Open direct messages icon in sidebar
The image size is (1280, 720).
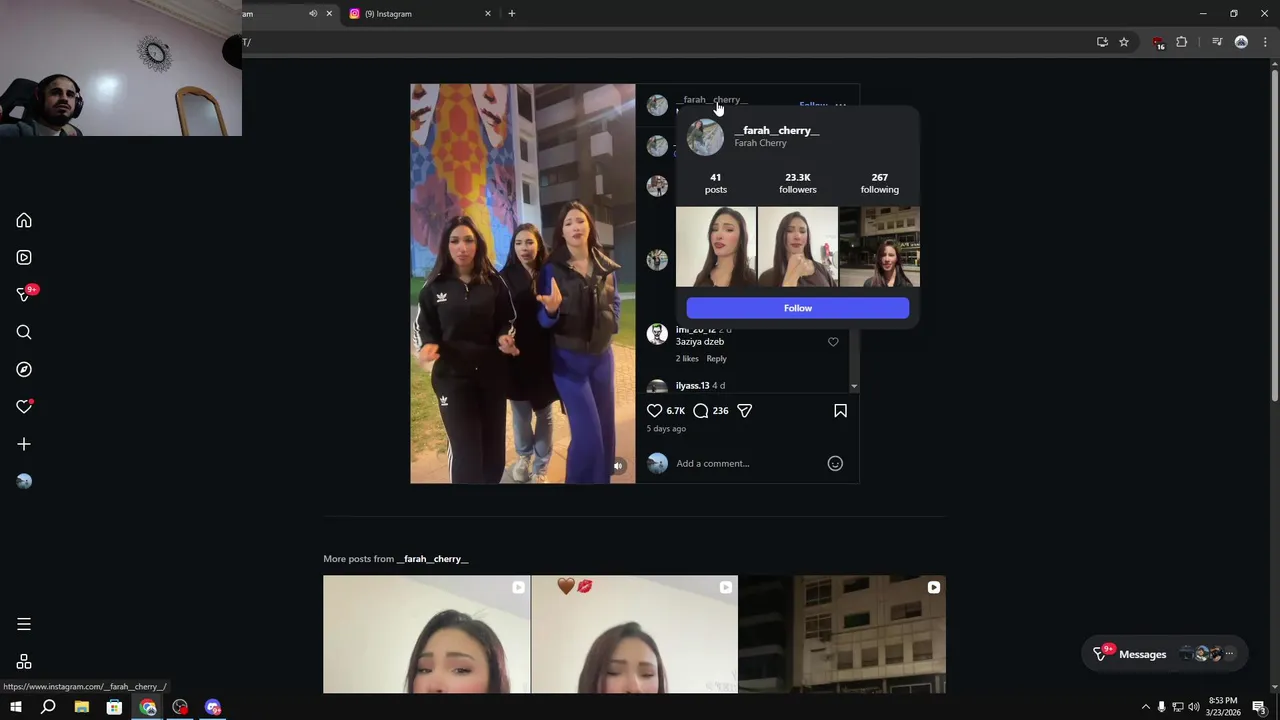click(24, 294)
